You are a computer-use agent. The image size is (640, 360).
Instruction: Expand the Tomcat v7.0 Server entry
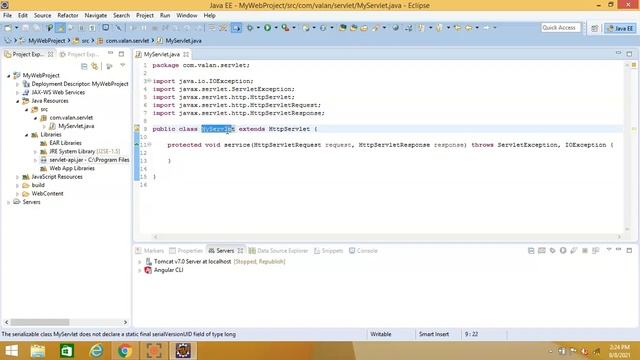[x=140, y=262]
